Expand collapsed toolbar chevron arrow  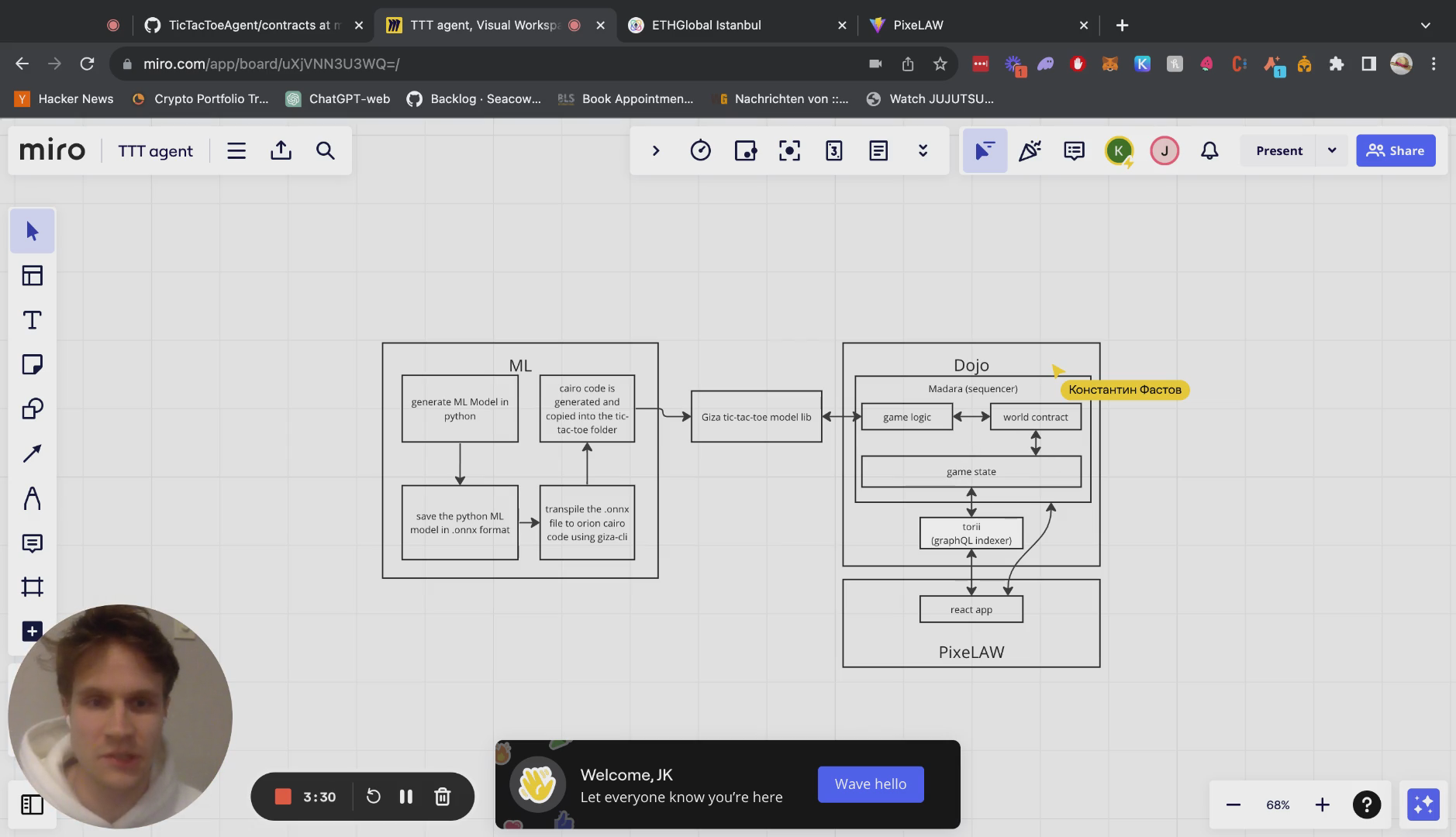click(656, 150)
